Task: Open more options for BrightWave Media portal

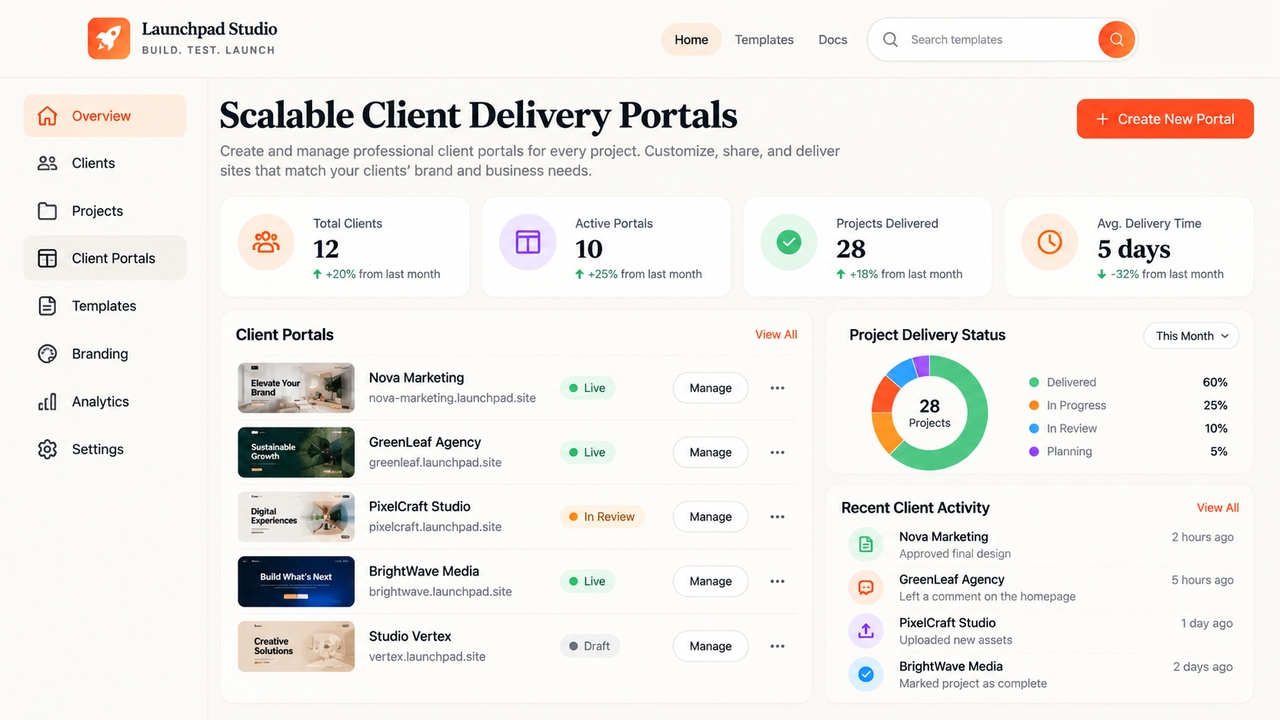Action: (x=777, y=581)
